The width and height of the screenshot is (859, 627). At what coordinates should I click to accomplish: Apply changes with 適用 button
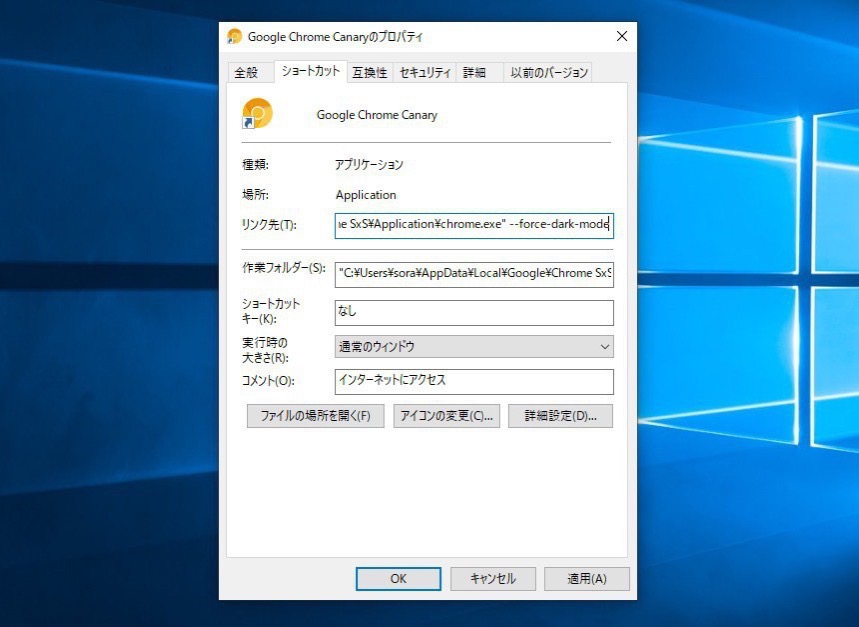click(586, 578)
